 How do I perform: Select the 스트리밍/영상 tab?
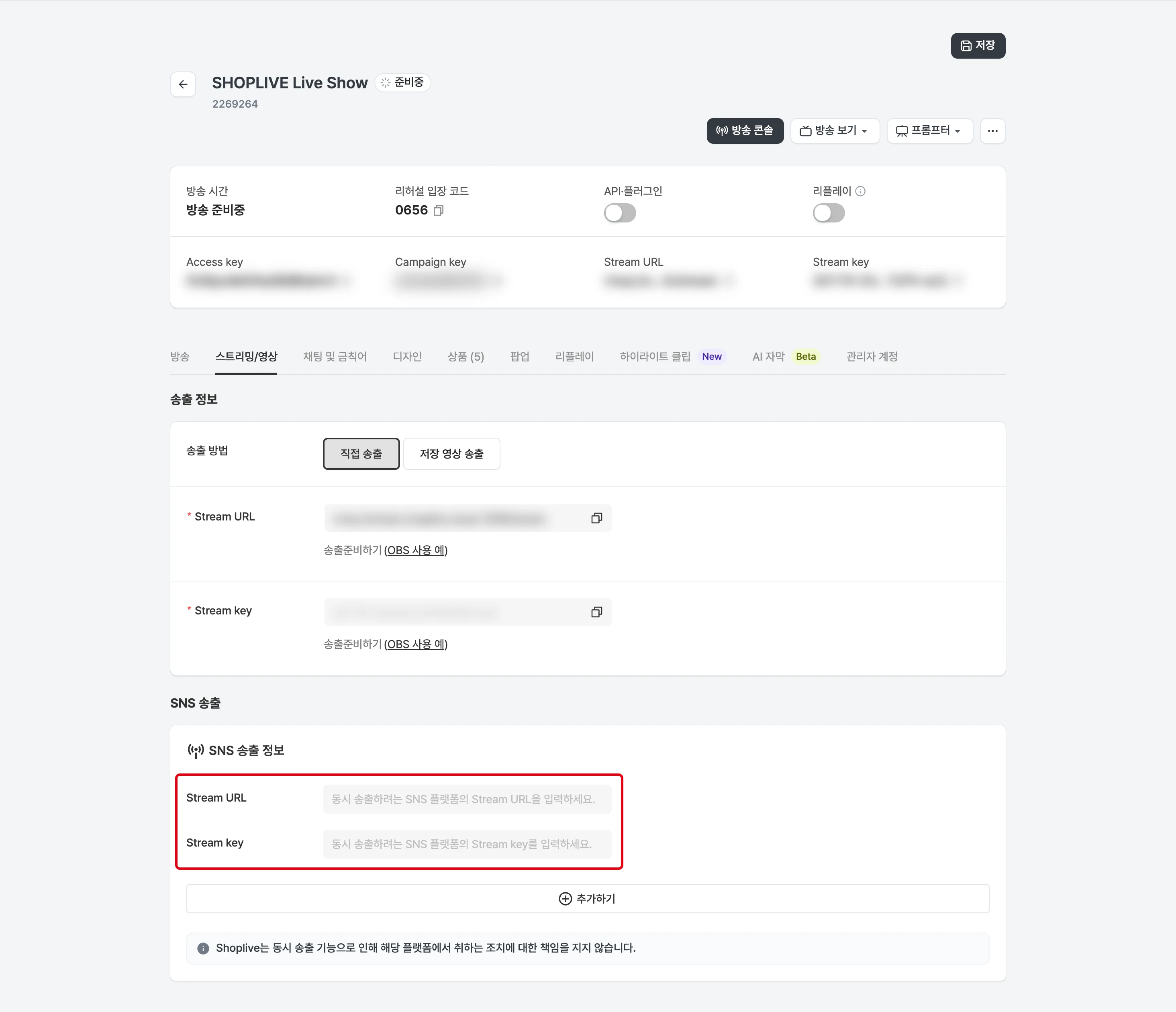pos(246,357)
